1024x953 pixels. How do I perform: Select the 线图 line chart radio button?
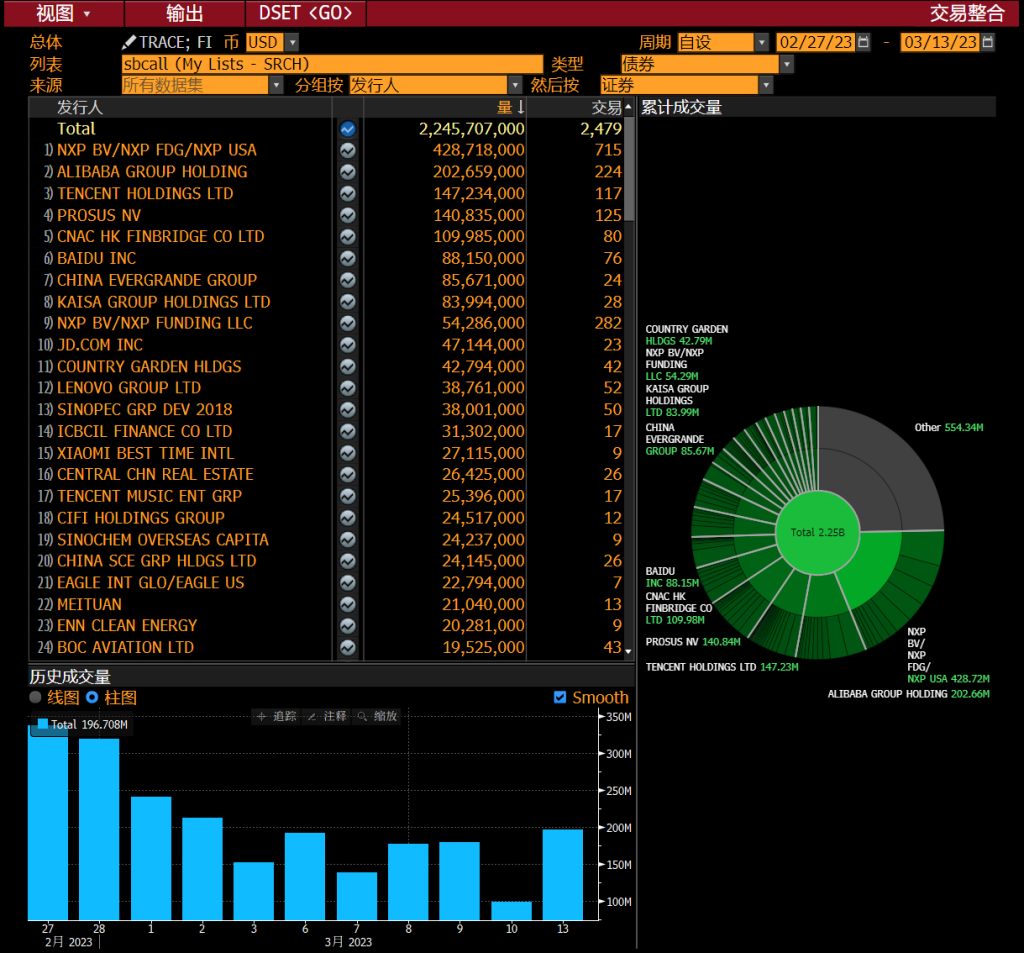coord(36,697)
